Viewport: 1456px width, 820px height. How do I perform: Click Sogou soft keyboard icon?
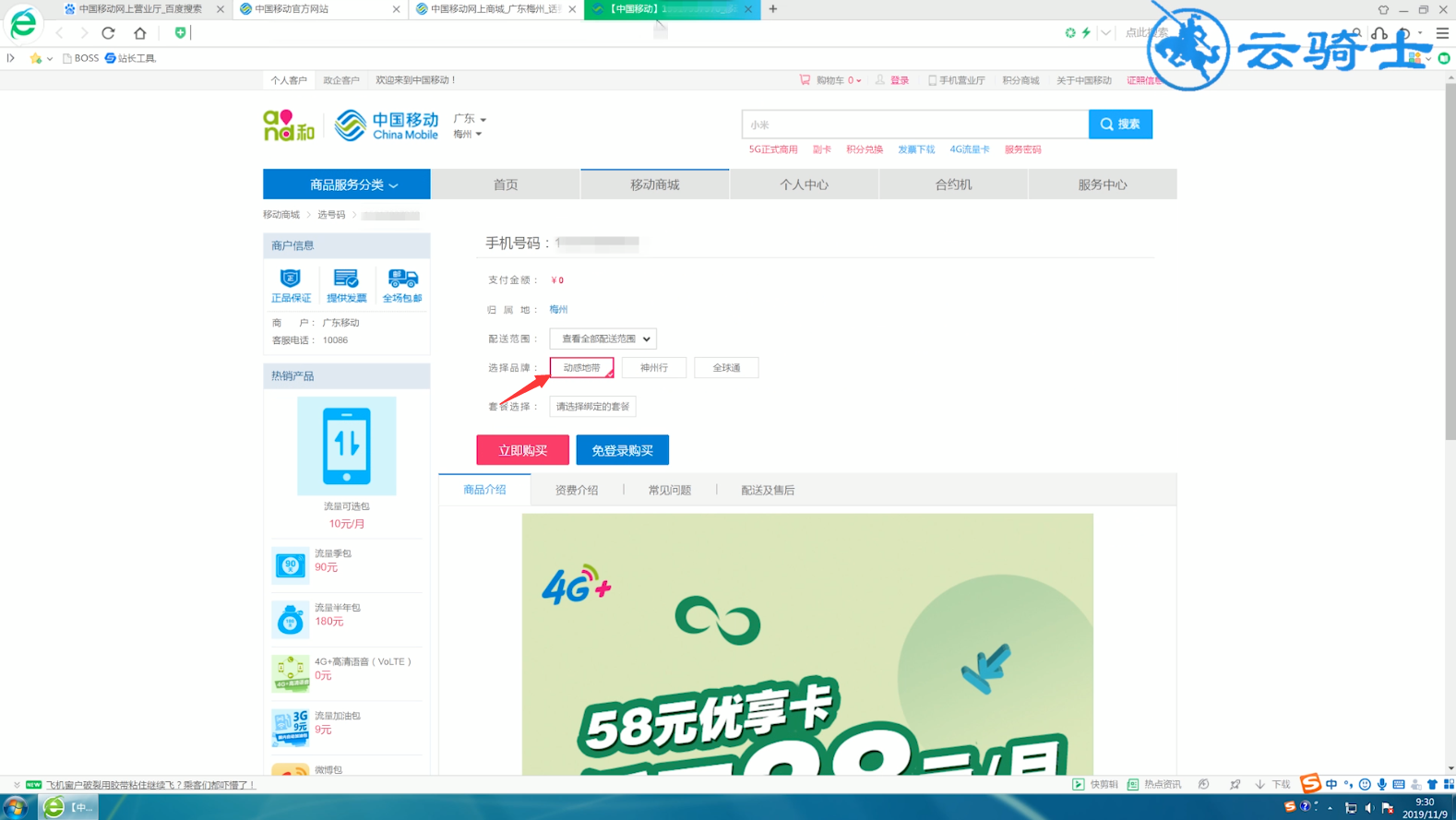point(1399,784)
